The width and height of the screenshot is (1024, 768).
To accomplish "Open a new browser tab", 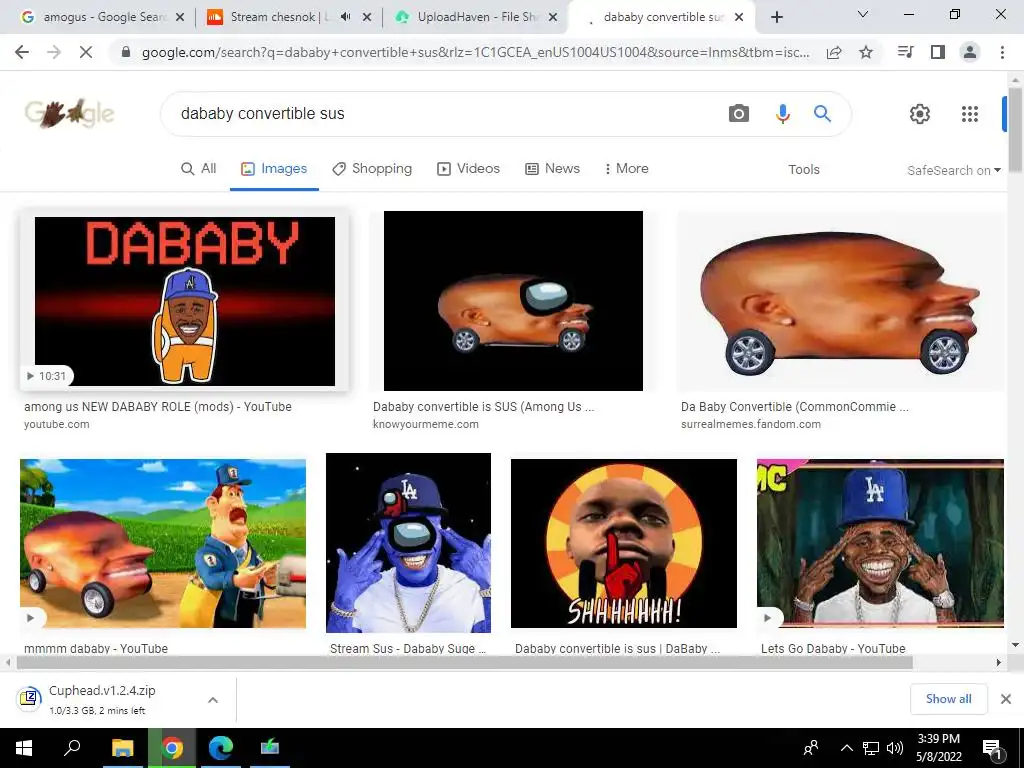I will coord(776,18).
